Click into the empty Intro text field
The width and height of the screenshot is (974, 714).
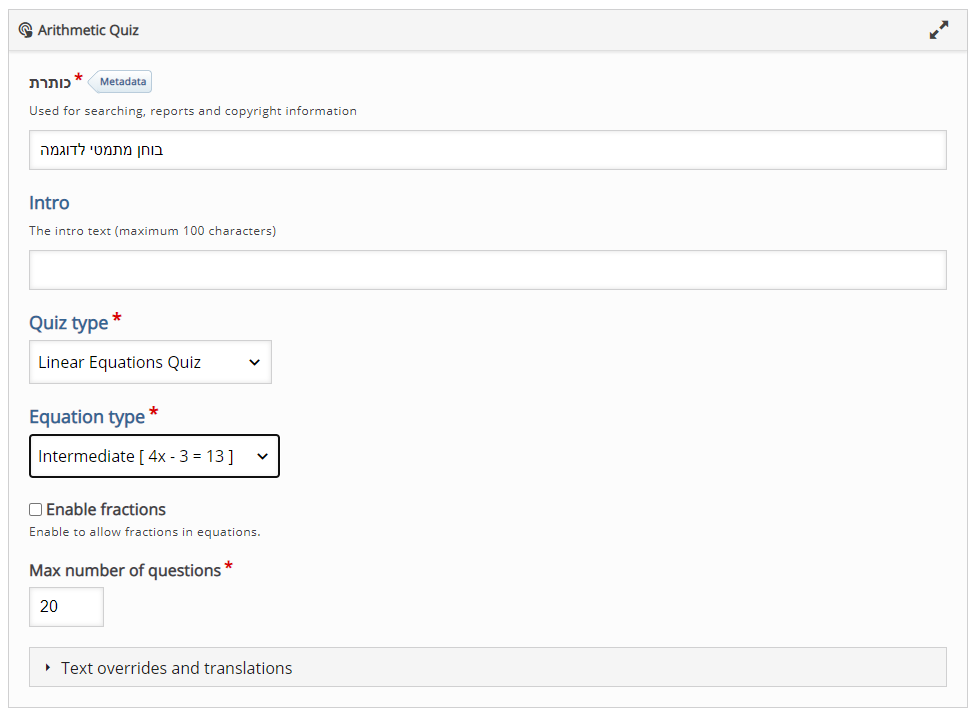point(487,270)
